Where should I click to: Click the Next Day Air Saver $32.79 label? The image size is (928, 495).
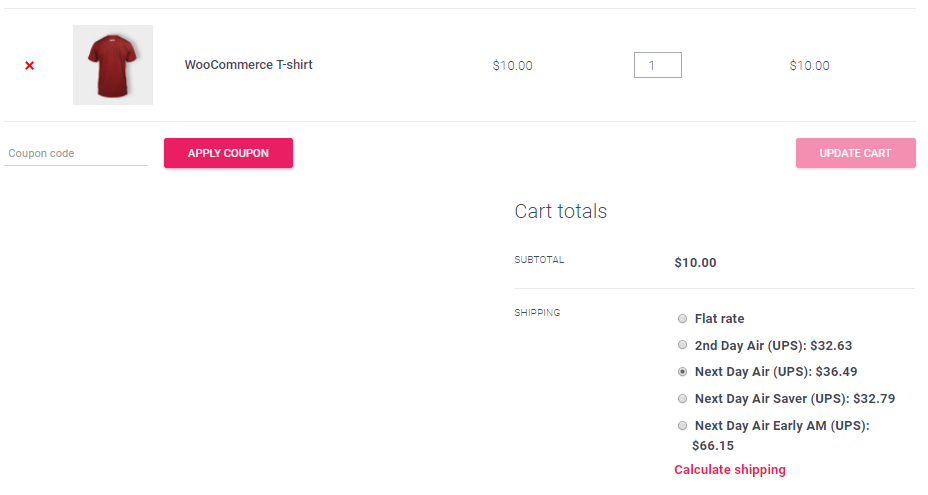(794, 398)
